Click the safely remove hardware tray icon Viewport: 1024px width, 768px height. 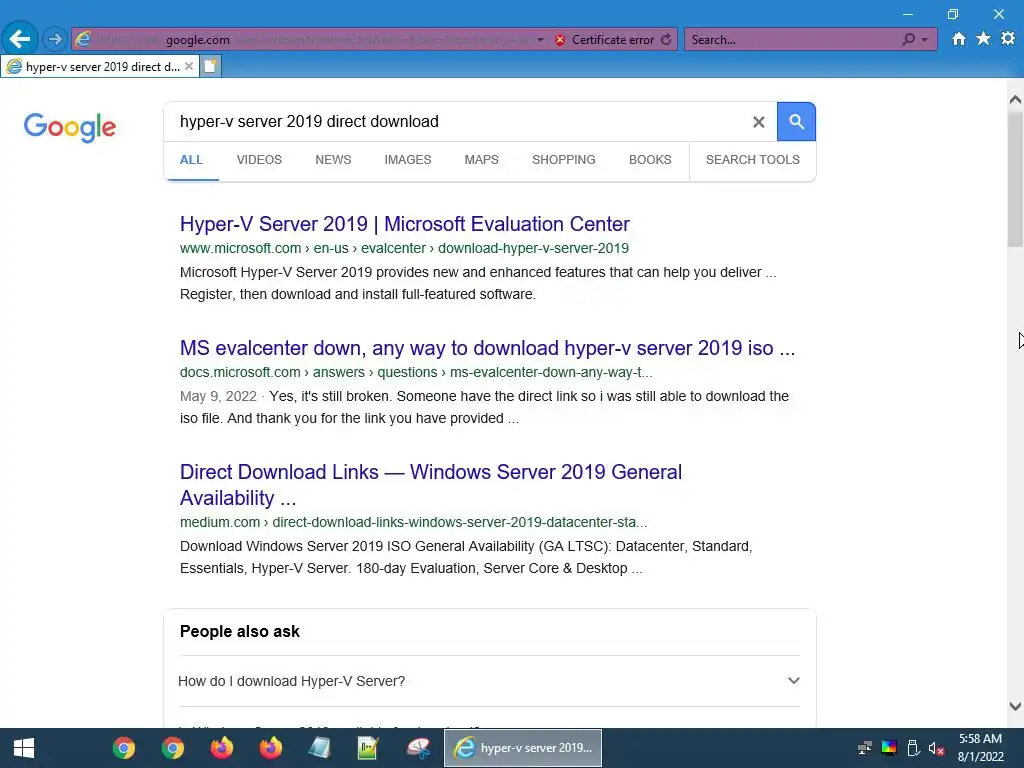pos(913,748)
